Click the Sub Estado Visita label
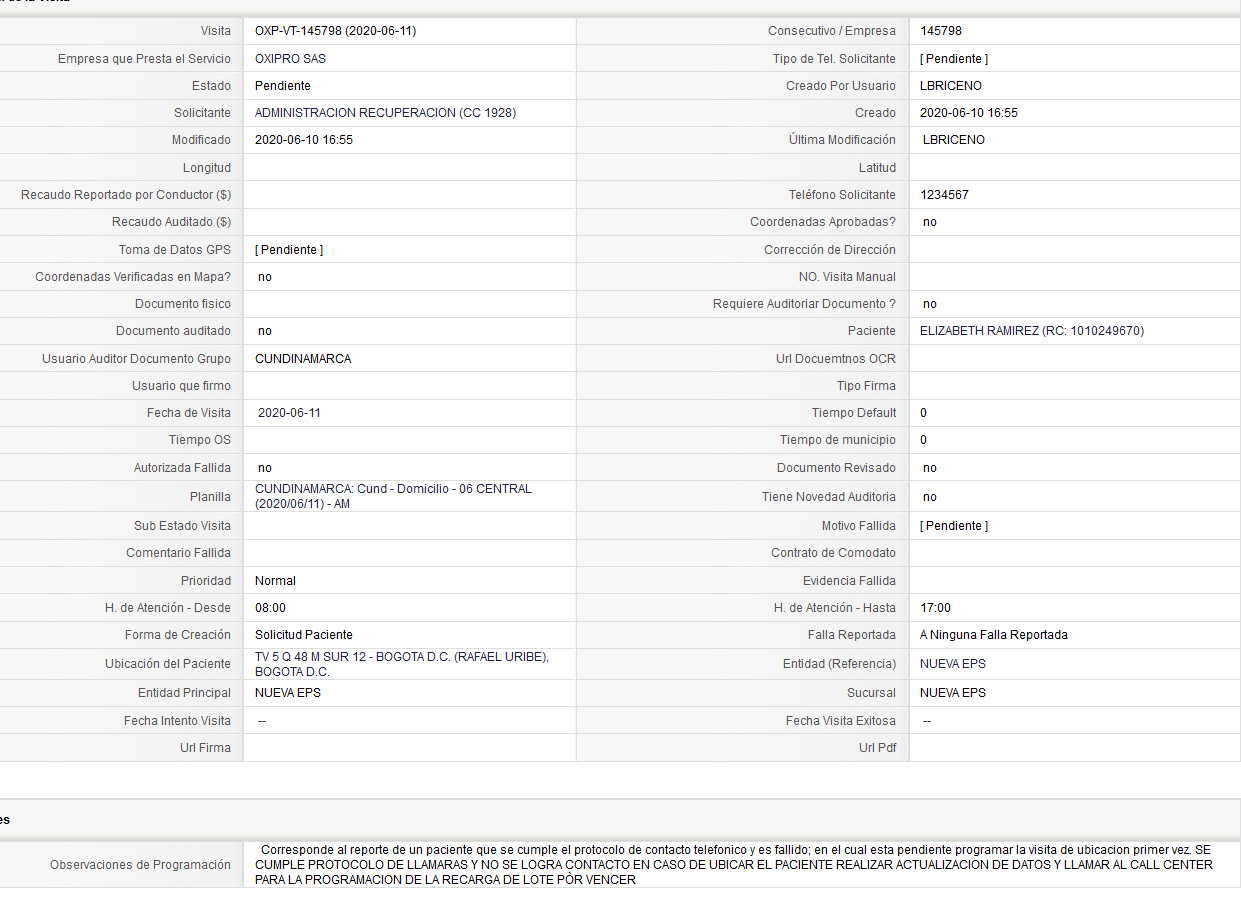Screen dimensions: 1241x910 click(x=182, y=526)
